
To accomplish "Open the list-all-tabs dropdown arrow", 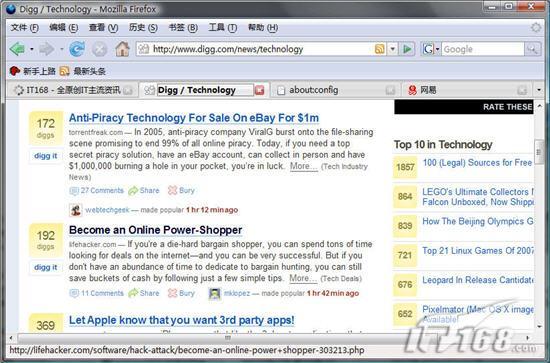I will click(x=539, y=90).
